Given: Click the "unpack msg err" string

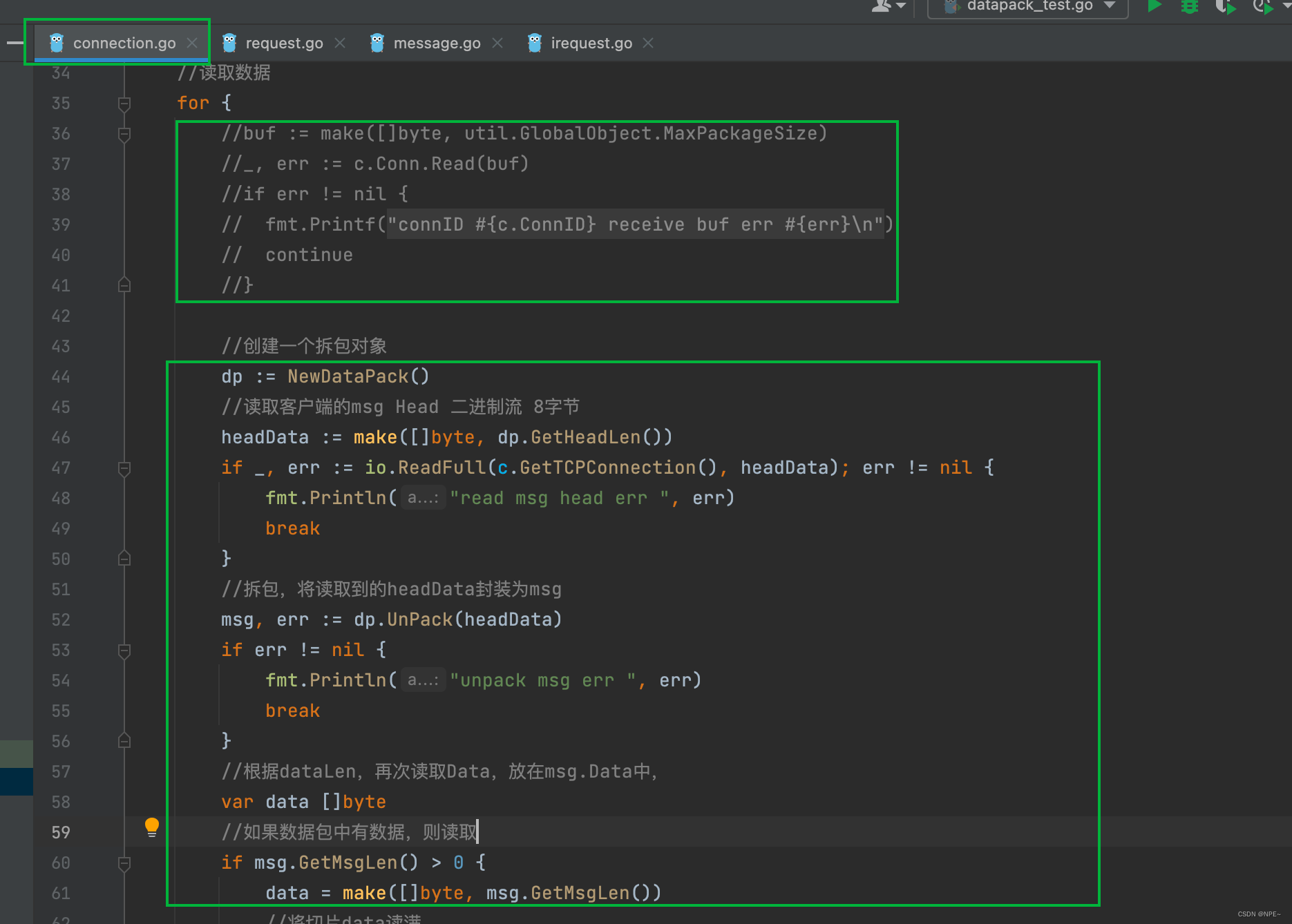Looking at the screenshot, I should (543, 680).
